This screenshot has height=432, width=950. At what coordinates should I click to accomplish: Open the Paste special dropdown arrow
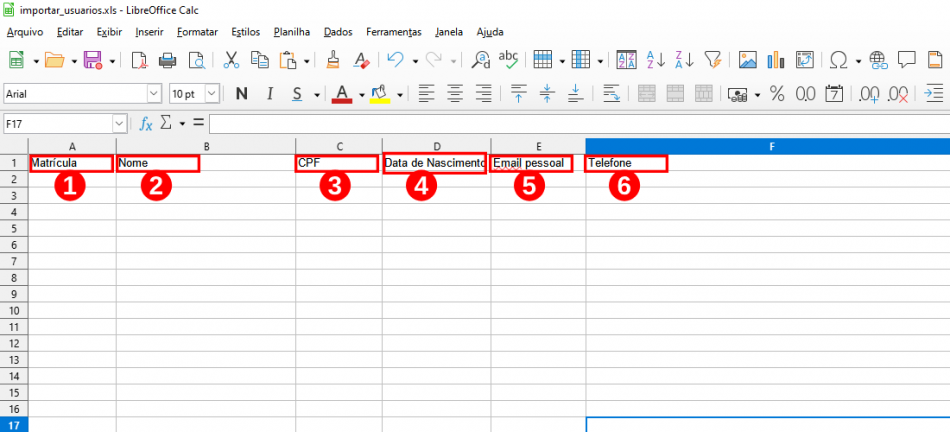tap(307, 61)
